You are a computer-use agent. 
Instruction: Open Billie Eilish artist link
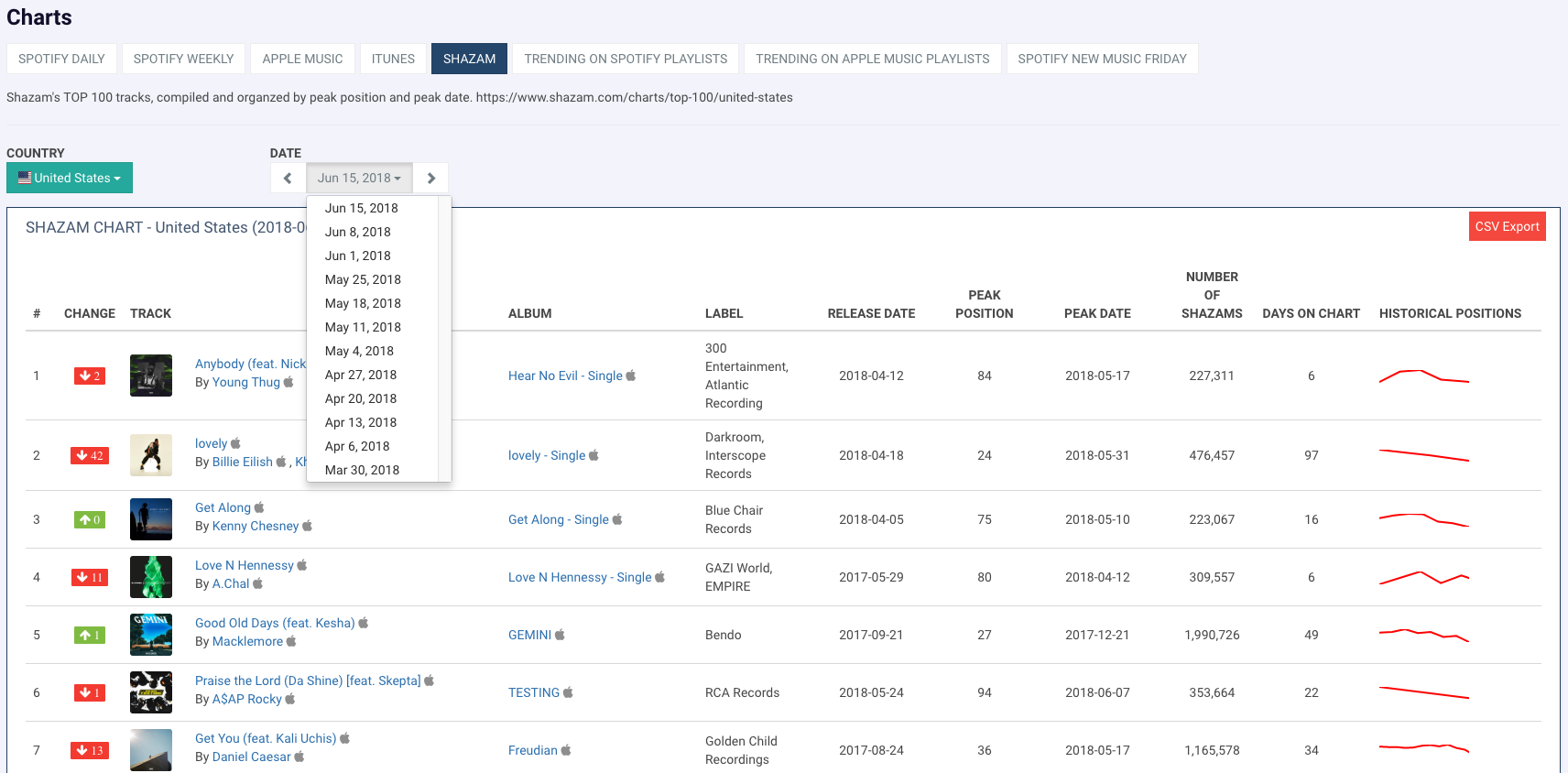coord(243,462)
